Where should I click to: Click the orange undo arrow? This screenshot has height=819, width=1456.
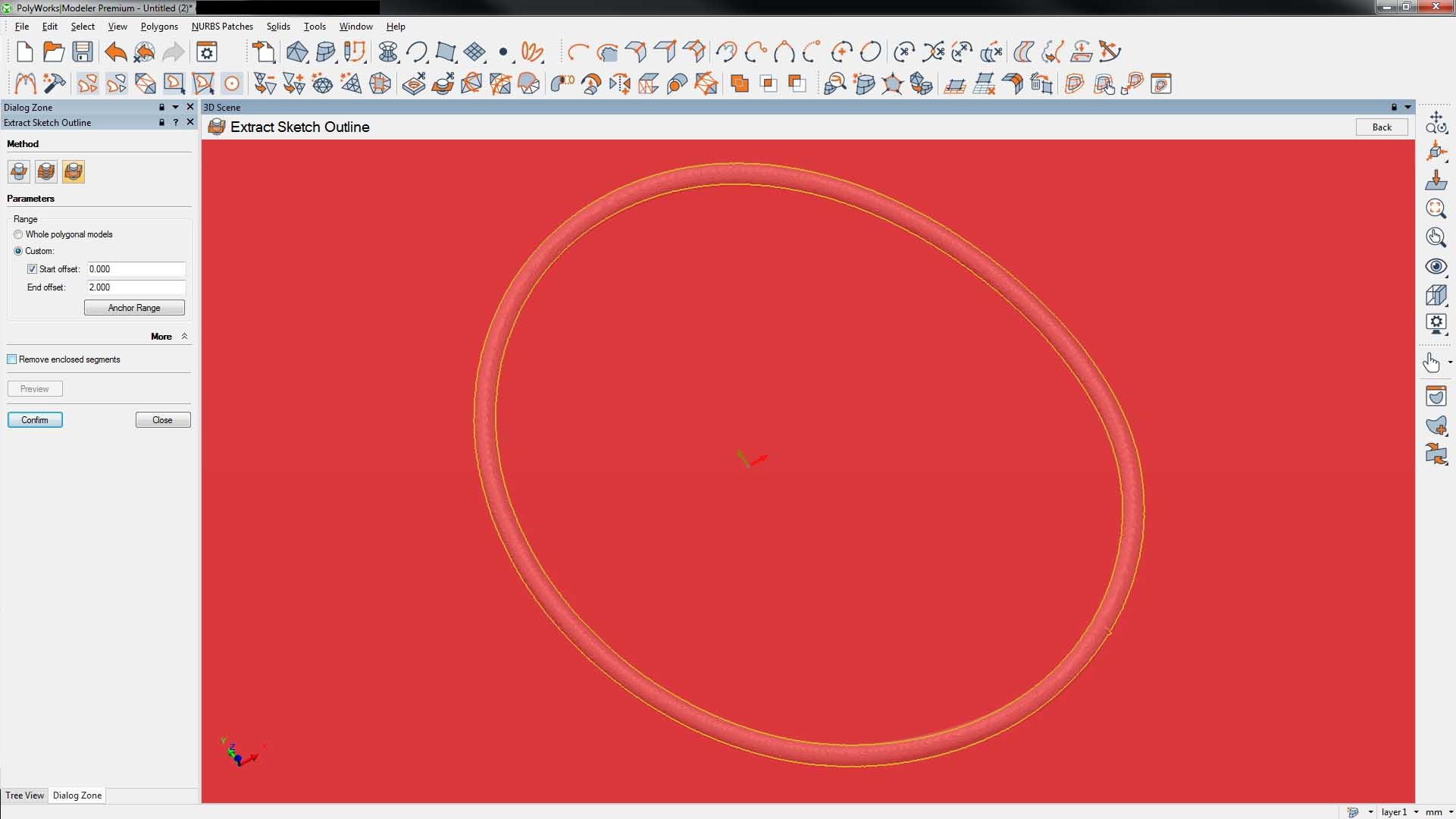pyautogui.click(x=115, y=52)
